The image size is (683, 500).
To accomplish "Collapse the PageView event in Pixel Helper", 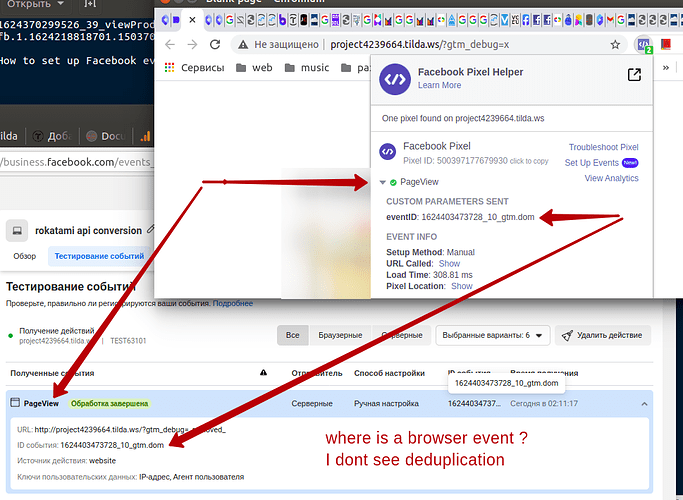I will [x=382, y=182].
